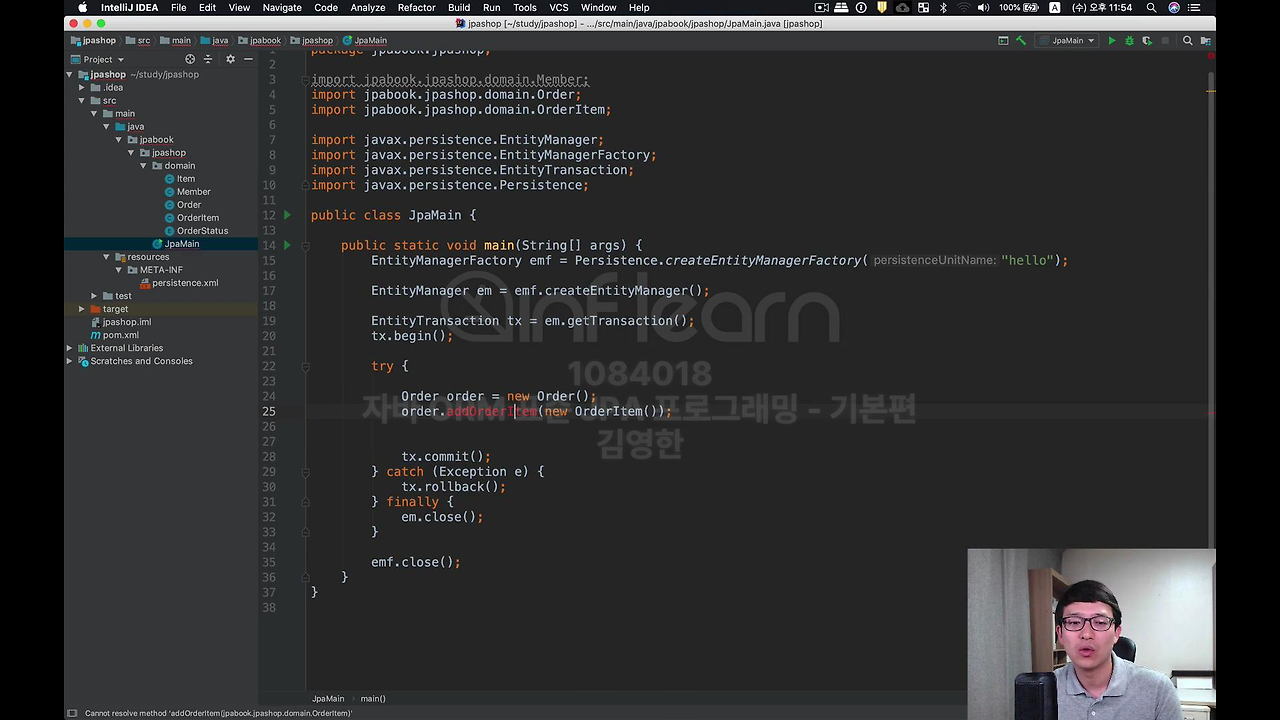Open macOS notification center icon

pyautogui.click(x=1194, y=8)
